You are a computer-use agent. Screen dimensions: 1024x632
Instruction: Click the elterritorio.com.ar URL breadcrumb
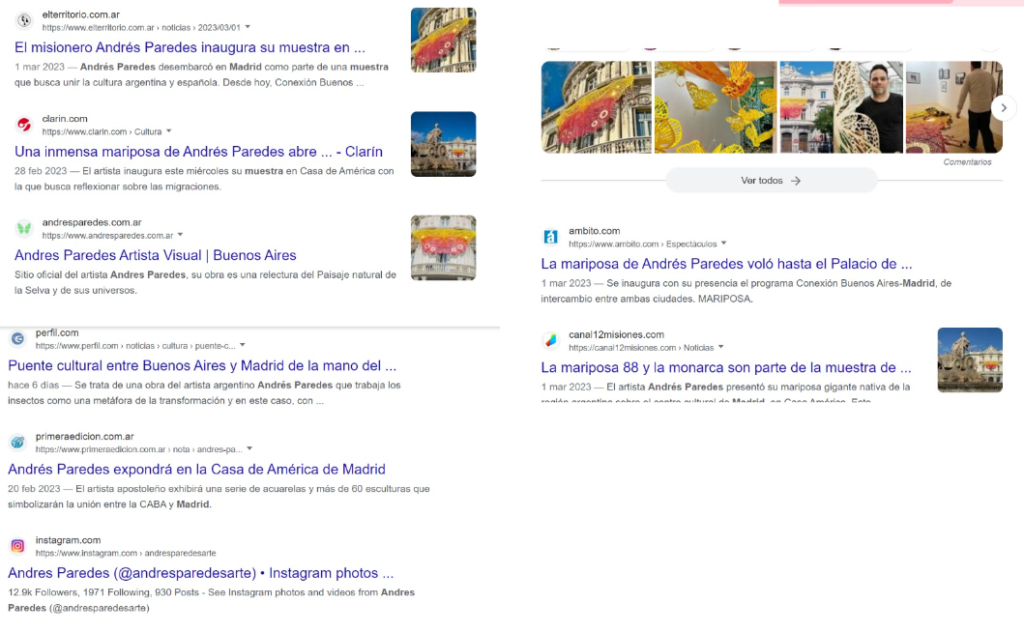141,27
